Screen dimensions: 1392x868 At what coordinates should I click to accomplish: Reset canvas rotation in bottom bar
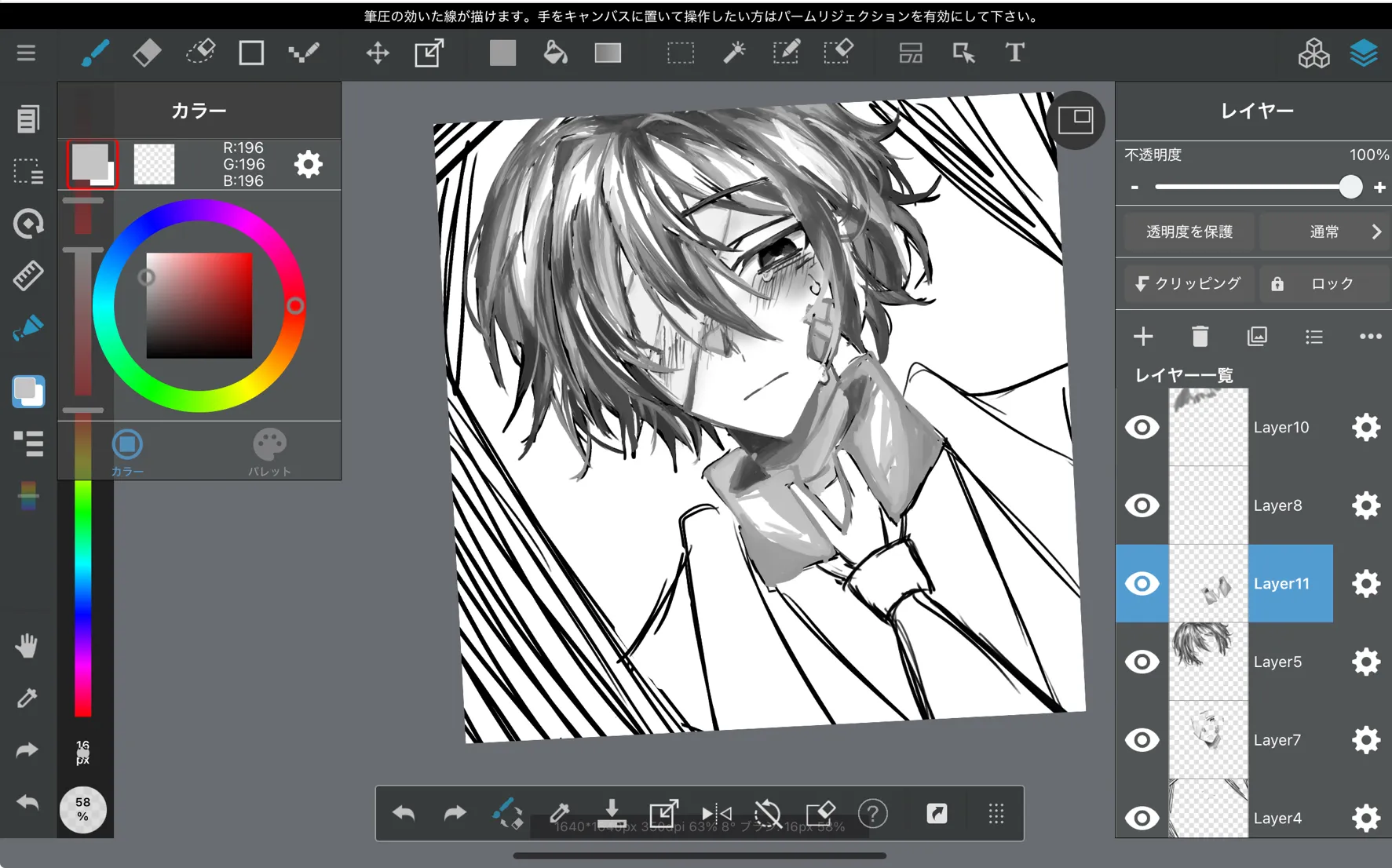point(768,813)
